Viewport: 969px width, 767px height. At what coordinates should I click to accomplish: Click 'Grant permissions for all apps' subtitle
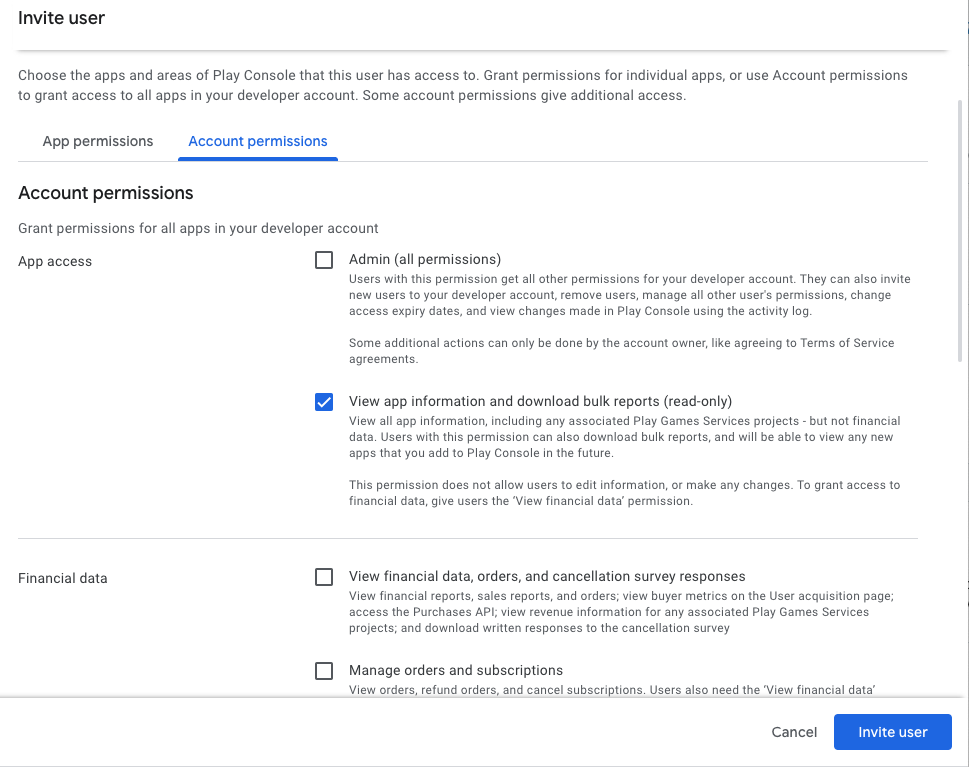(198, 228)
